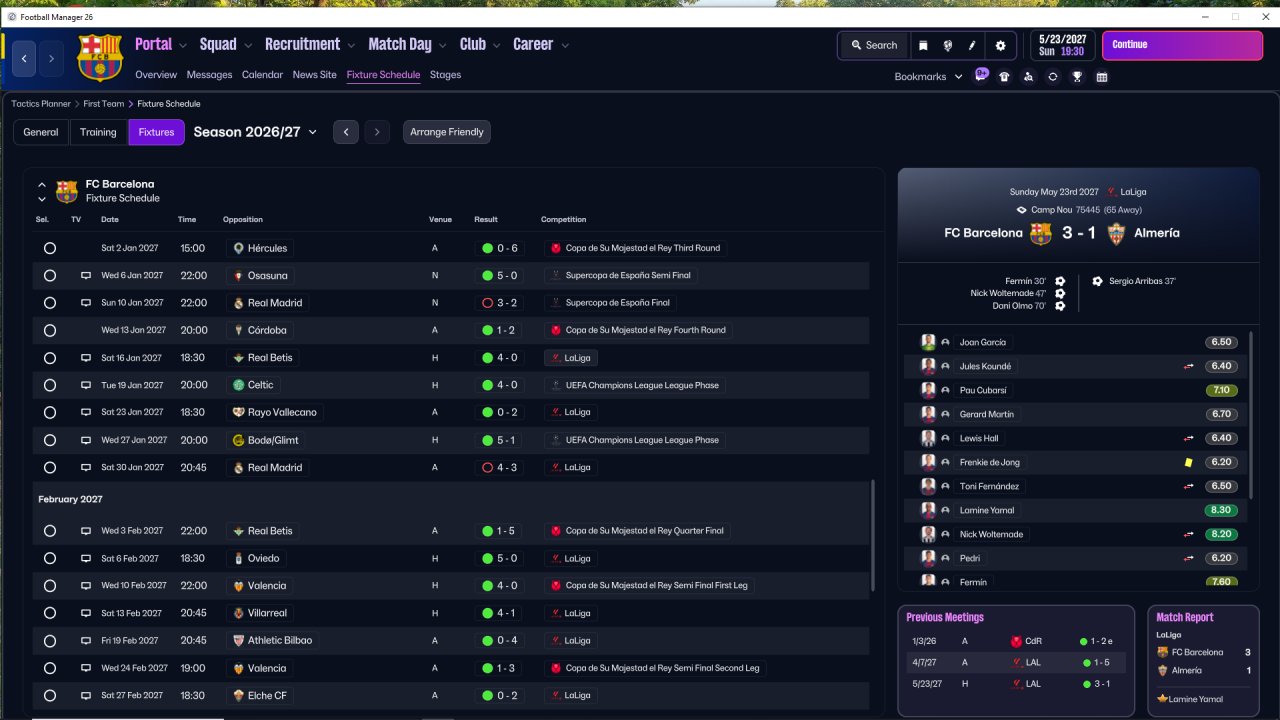
Task: Open First Team in the breadcrumb
Action: pyautogui.click(x=104, y=104)
